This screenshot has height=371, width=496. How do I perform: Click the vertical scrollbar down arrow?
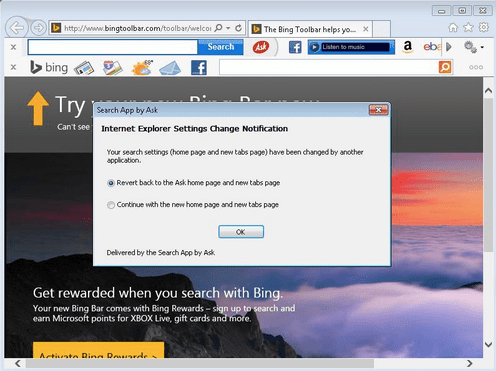pos(488,345)
